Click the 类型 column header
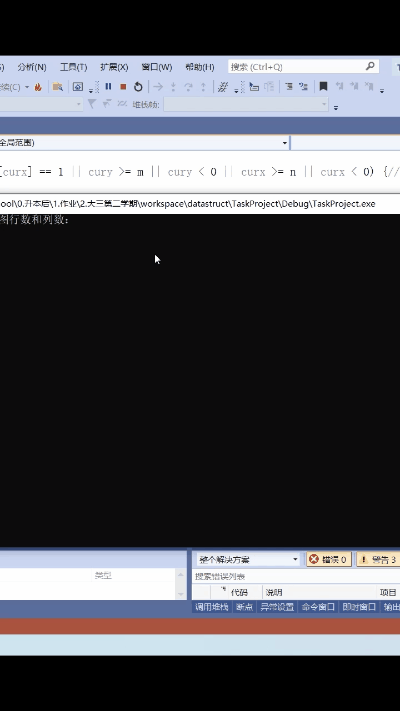Image resolution: width=400 pixels, height=711 pixels. [103, 575]
